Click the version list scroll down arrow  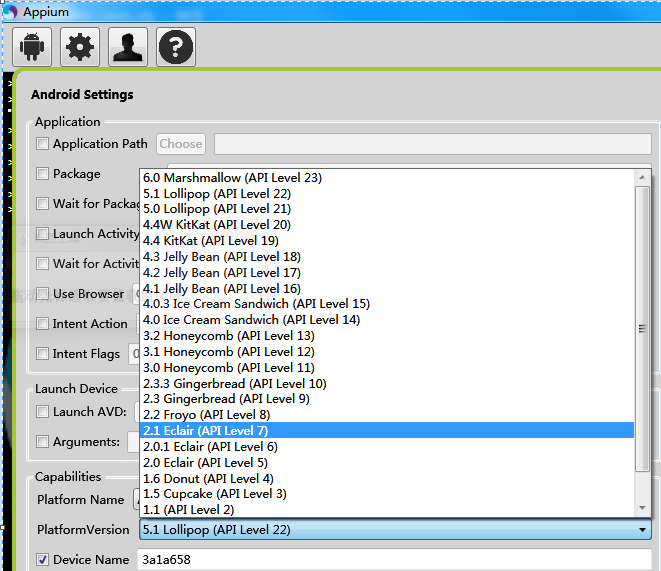(642, 508)
